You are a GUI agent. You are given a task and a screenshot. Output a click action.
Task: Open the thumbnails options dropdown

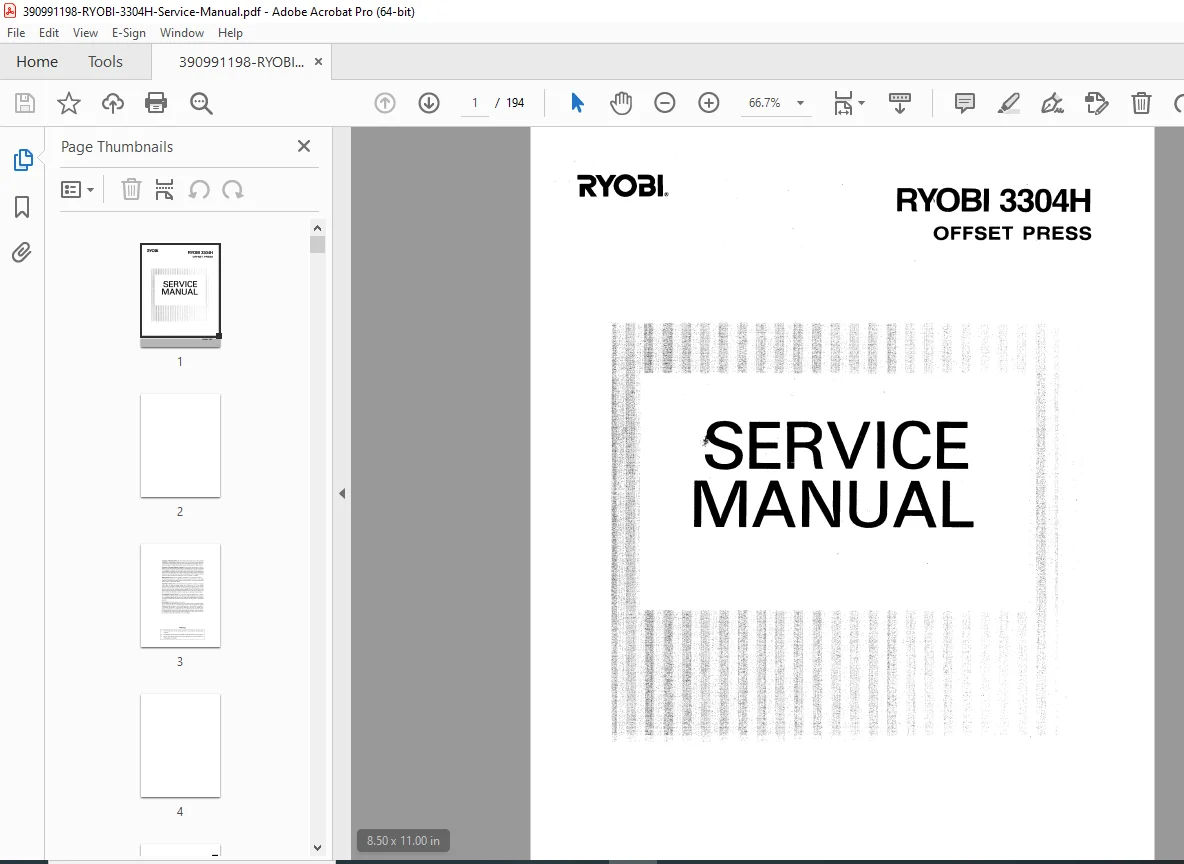pos(78,190)
